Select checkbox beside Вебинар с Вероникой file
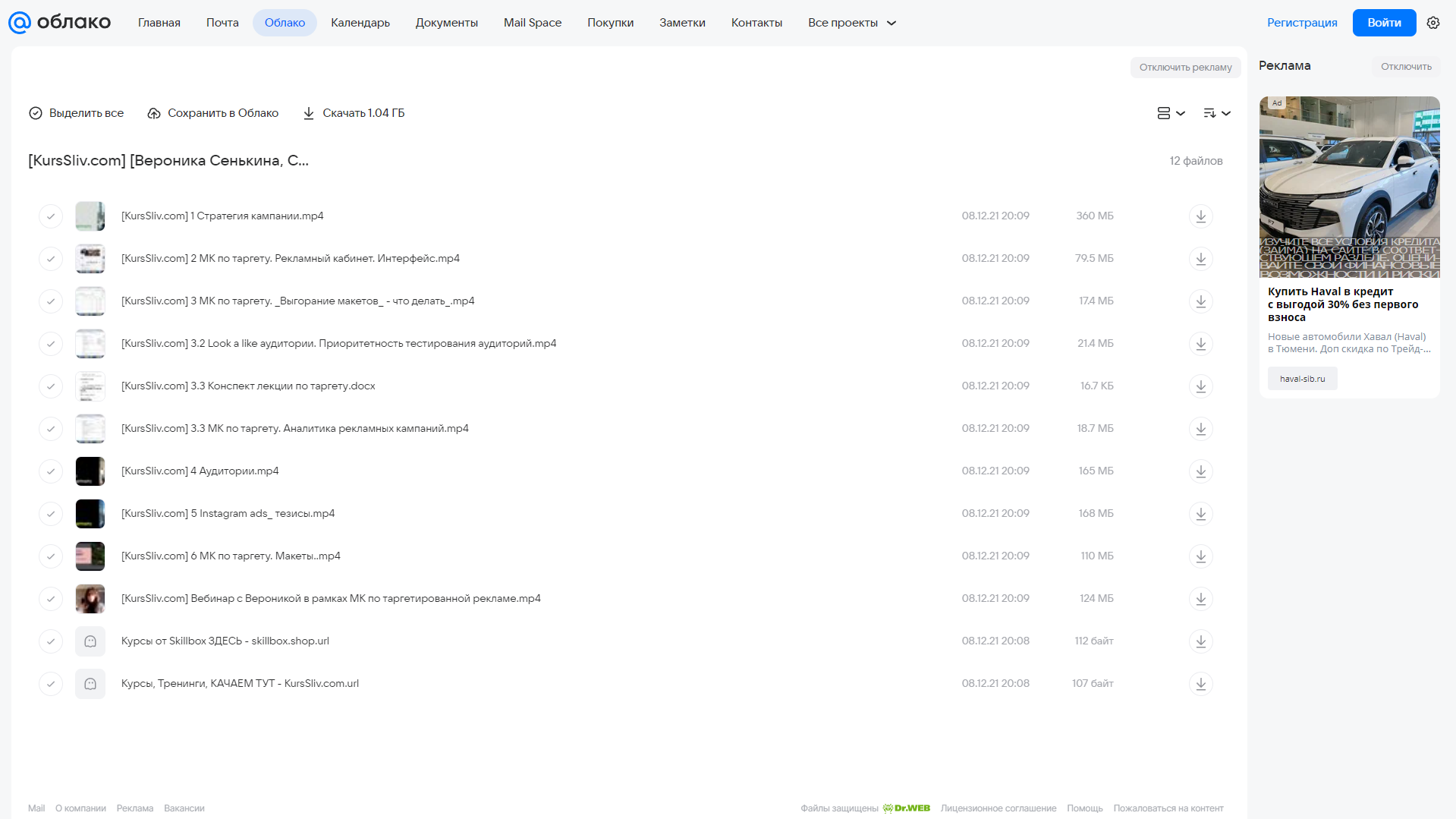 pyautogui.click(x=51, y=599)
